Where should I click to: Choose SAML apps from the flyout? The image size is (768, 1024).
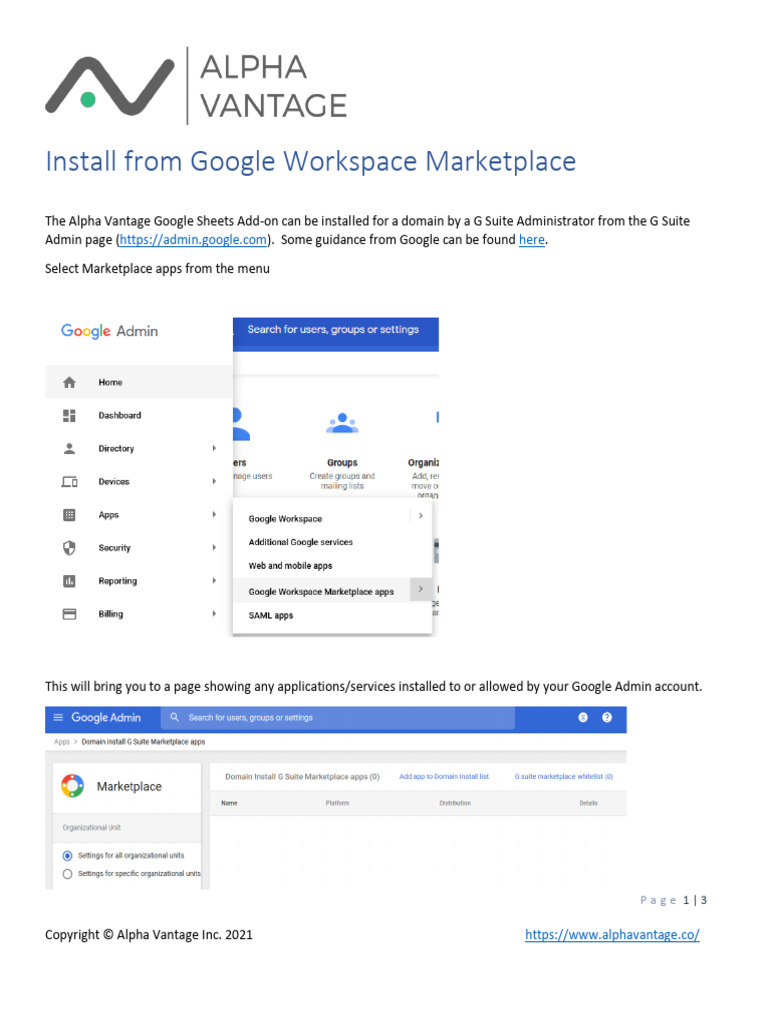coord(270,615)
